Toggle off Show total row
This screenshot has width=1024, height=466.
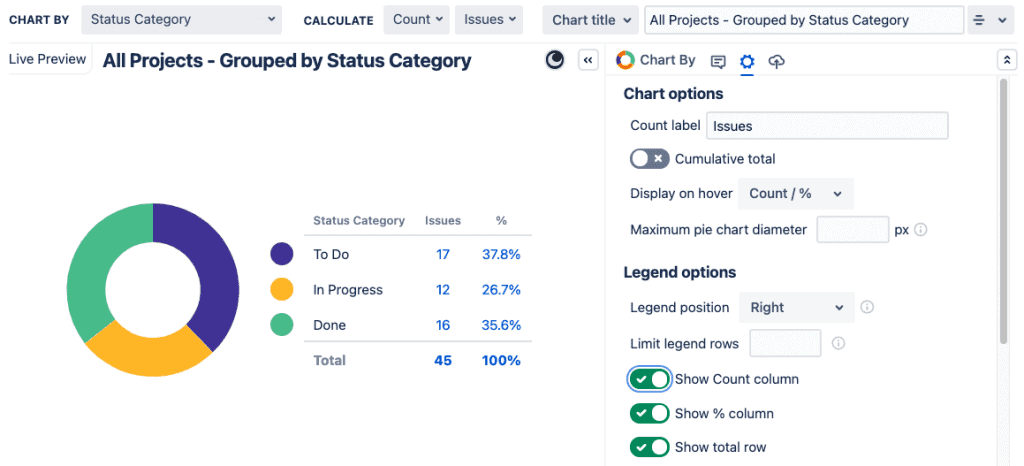click(649, 447)
